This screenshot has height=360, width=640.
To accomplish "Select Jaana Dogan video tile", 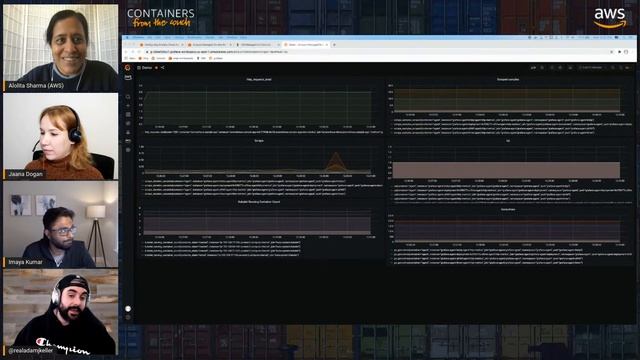I will pyautogui.click(x=60, y=136).
